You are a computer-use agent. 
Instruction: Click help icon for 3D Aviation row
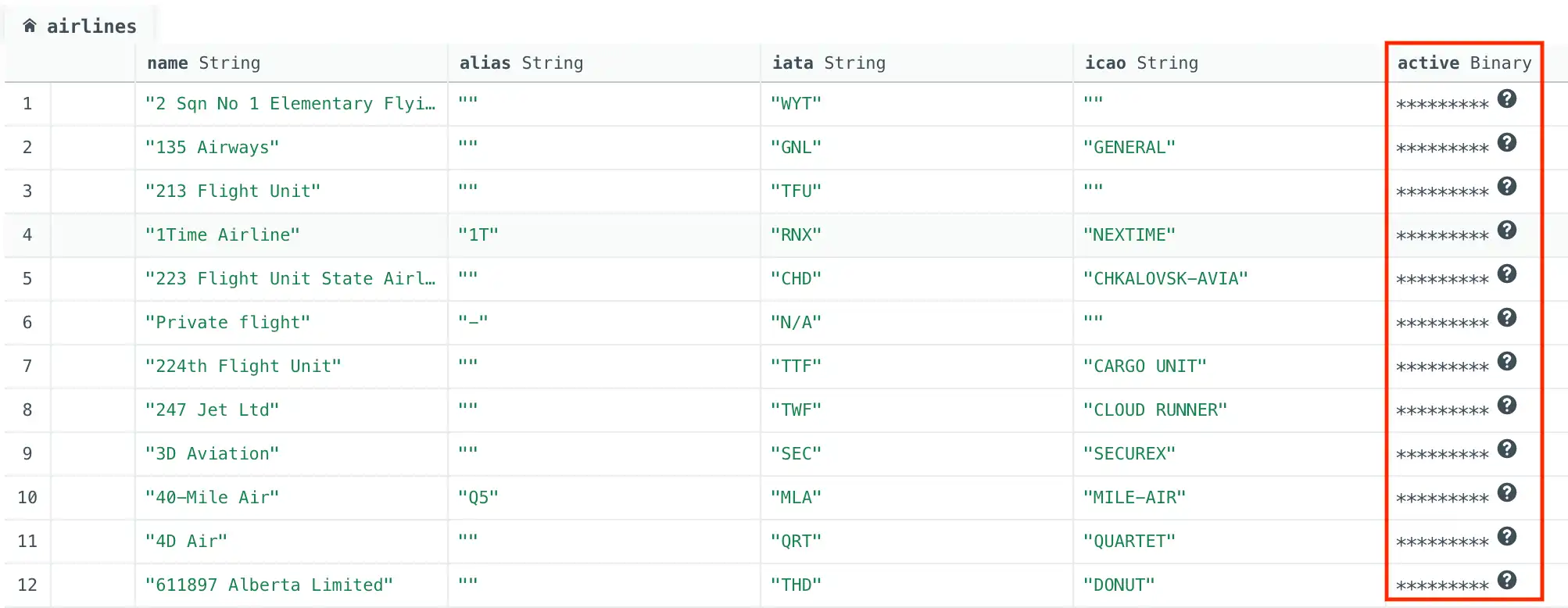[x=1506, y=449]
